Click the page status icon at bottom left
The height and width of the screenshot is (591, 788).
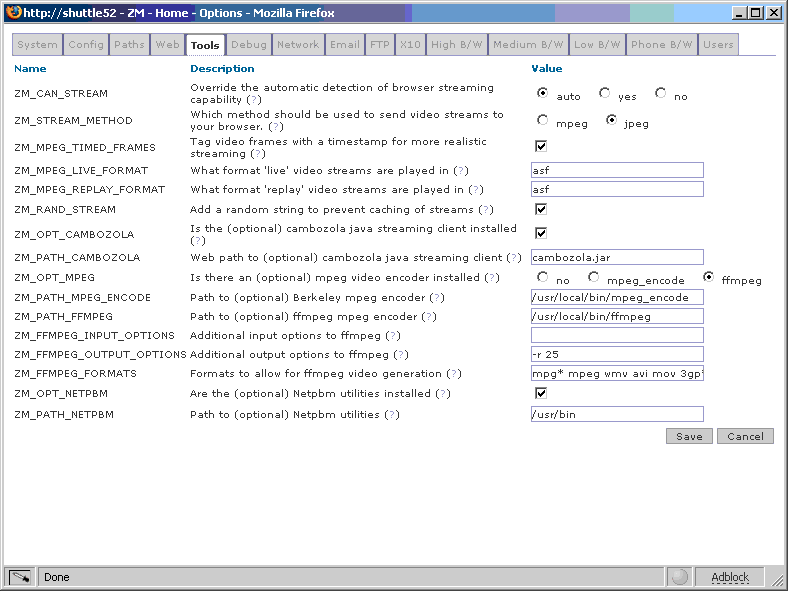20,577
